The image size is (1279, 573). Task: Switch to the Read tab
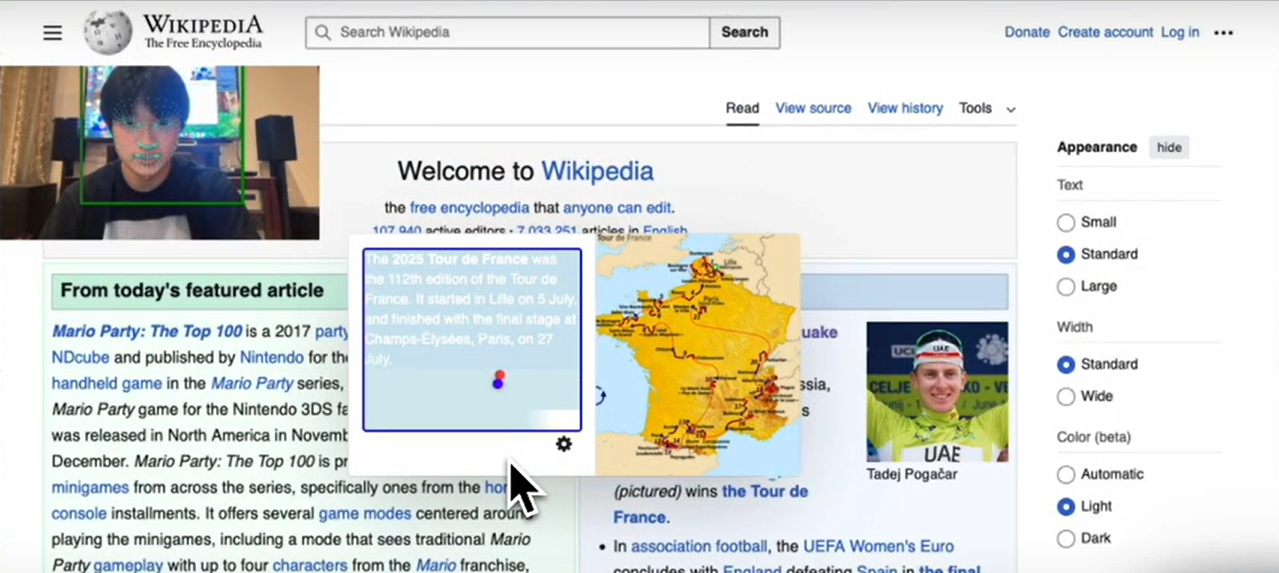coord(742,108)
